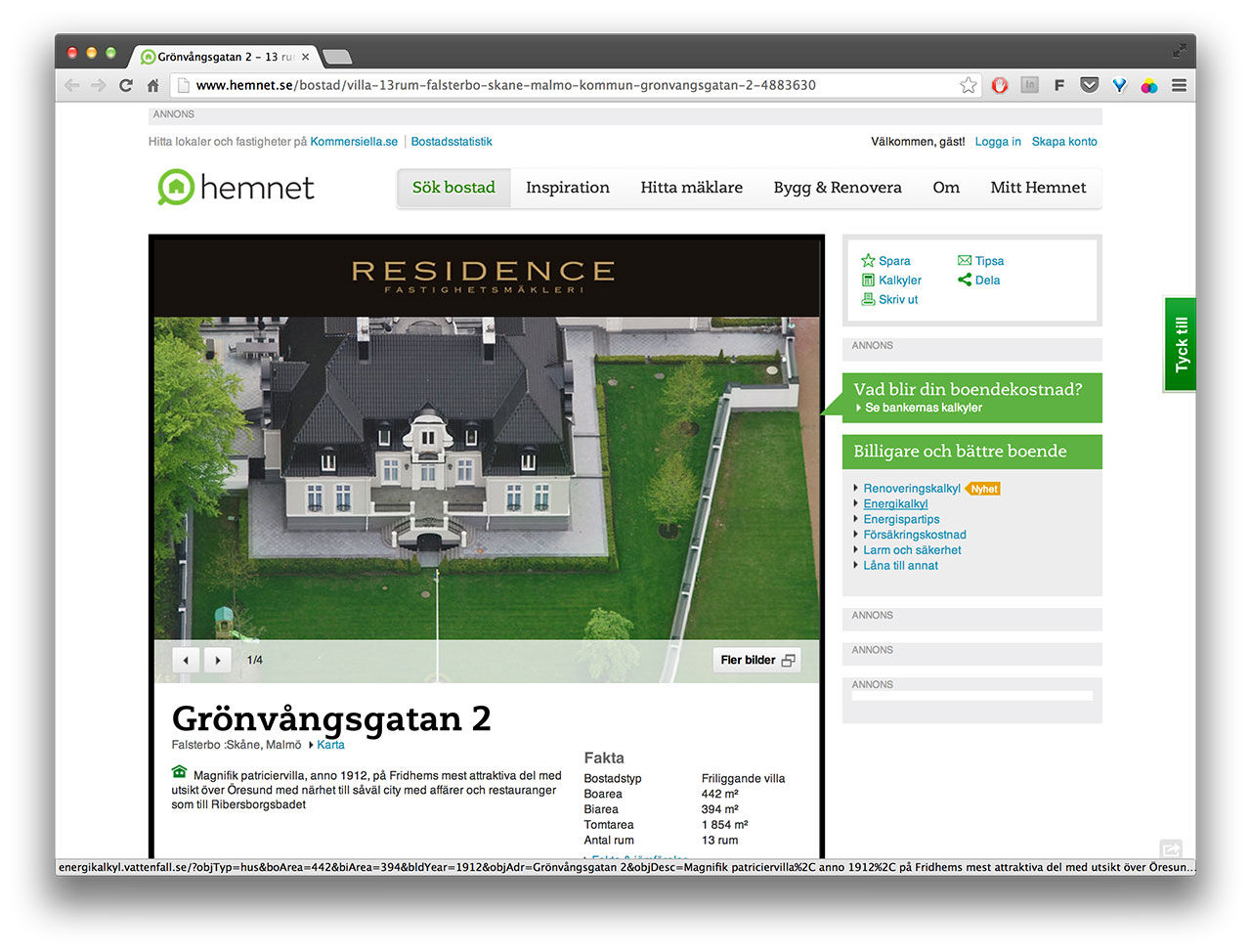
Task: Show the previous property photo
Action: [x=186, y=660]
